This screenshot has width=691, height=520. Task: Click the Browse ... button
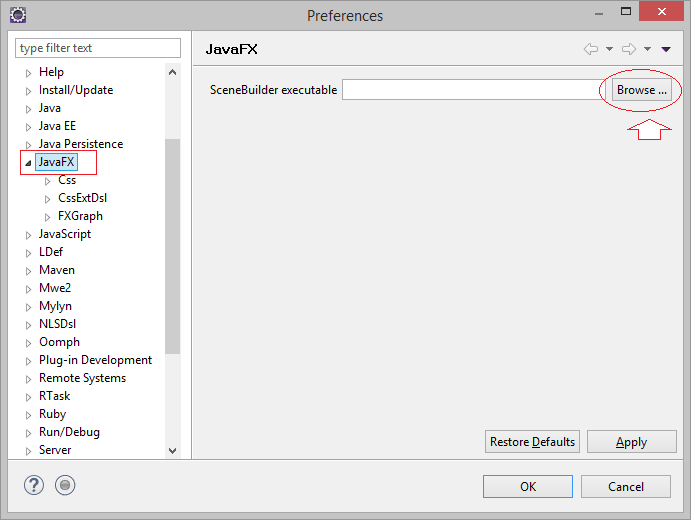641,90
